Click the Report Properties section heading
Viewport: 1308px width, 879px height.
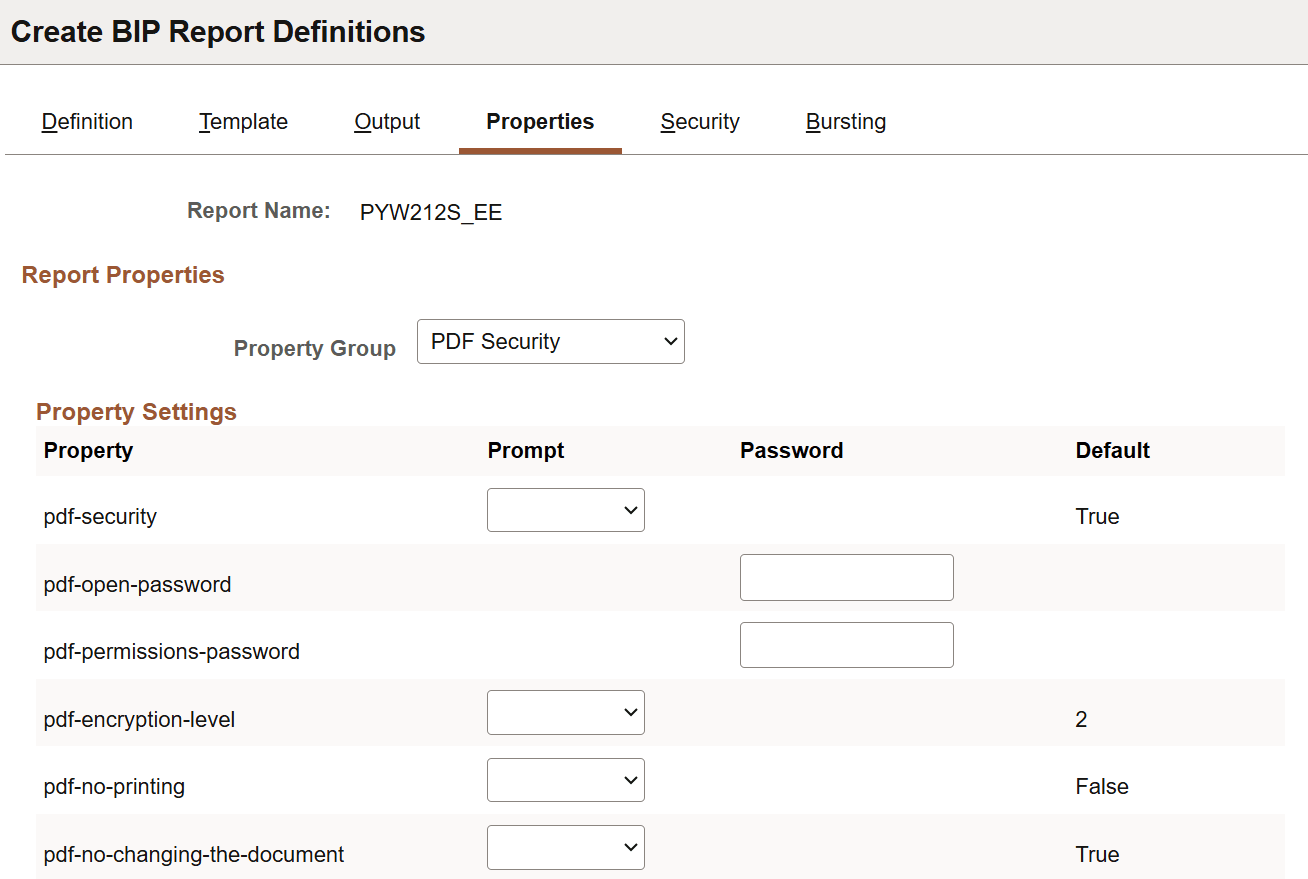click(123, 274)
